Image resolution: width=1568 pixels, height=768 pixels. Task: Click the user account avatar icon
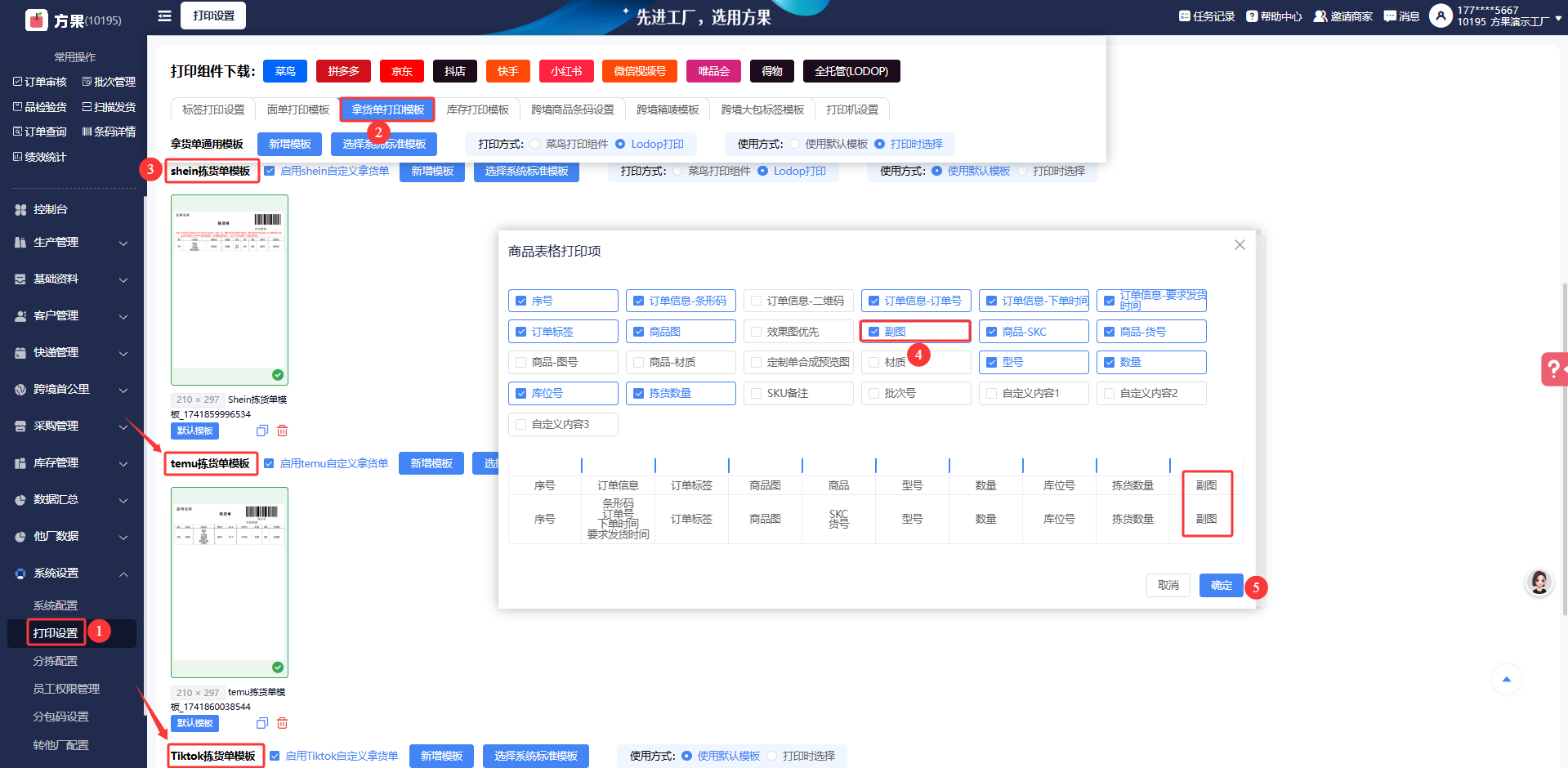click(1440, 16)
